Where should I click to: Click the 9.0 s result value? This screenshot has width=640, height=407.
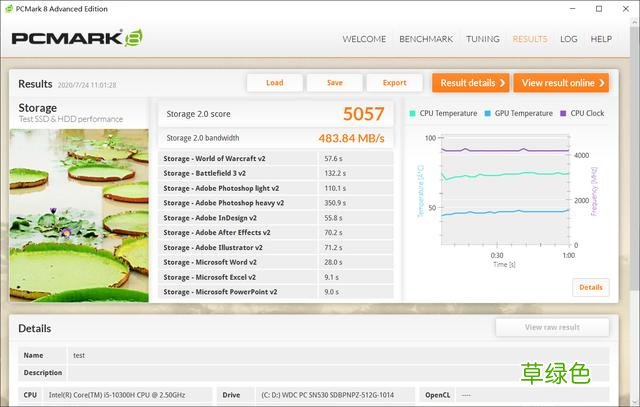[x=331, y=292]
